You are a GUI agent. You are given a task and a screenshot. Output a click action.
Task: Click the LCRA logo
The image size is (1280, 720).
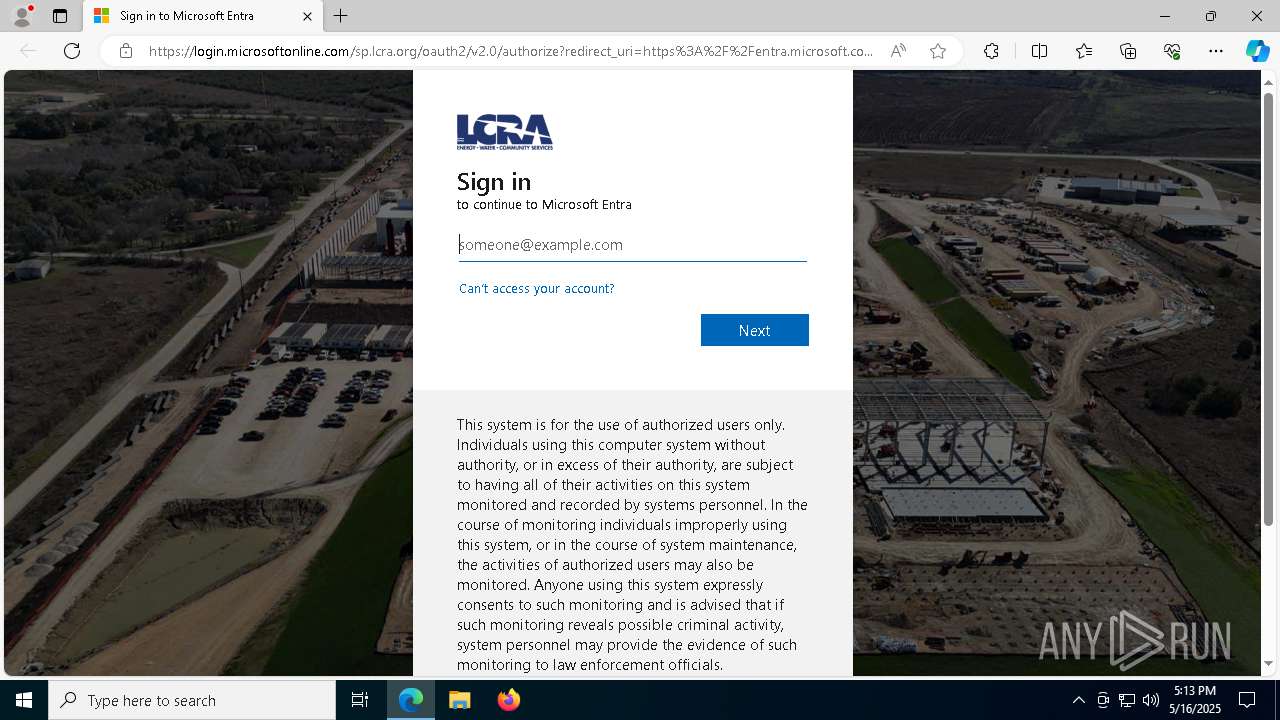click(505, 132)
